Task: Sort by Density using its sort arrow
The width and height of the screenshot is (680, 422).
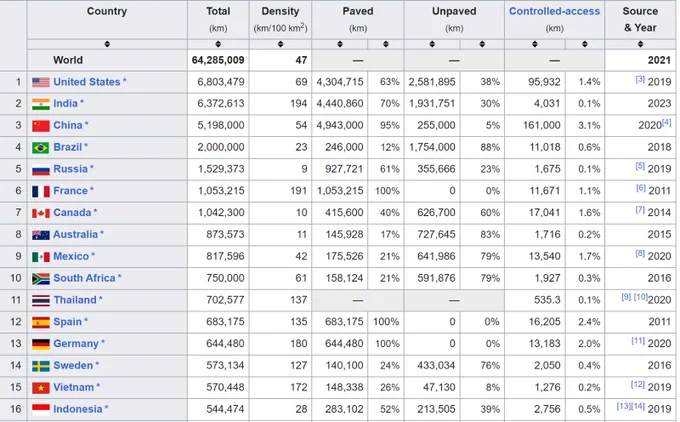Action: point(281,44)
